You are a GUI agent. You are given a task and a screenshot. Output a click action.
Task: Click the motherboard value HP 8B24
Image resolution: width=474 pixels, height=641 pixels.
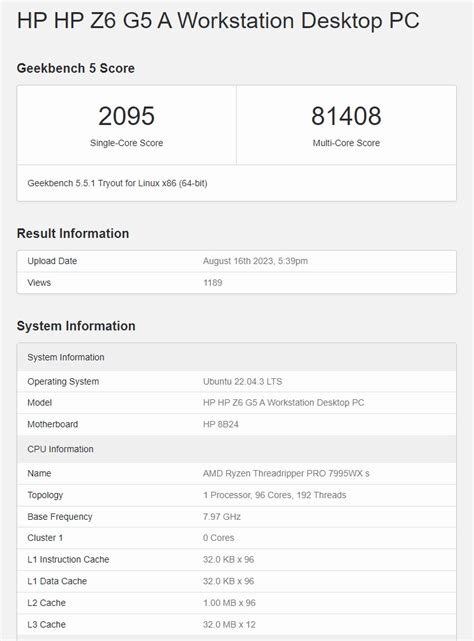coord(220,424)
